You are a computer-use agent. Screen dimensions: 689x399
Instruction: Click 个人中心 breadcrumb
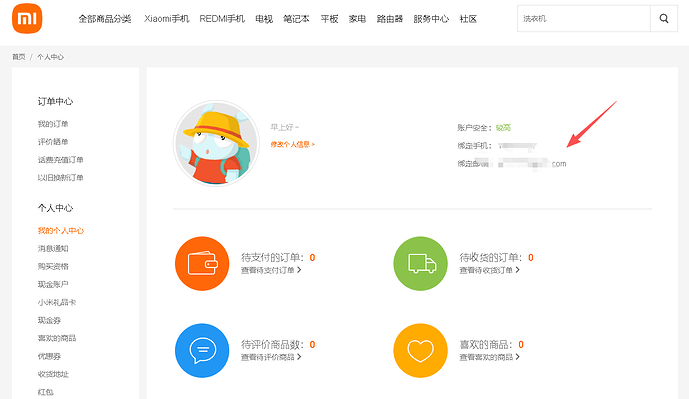51,57
